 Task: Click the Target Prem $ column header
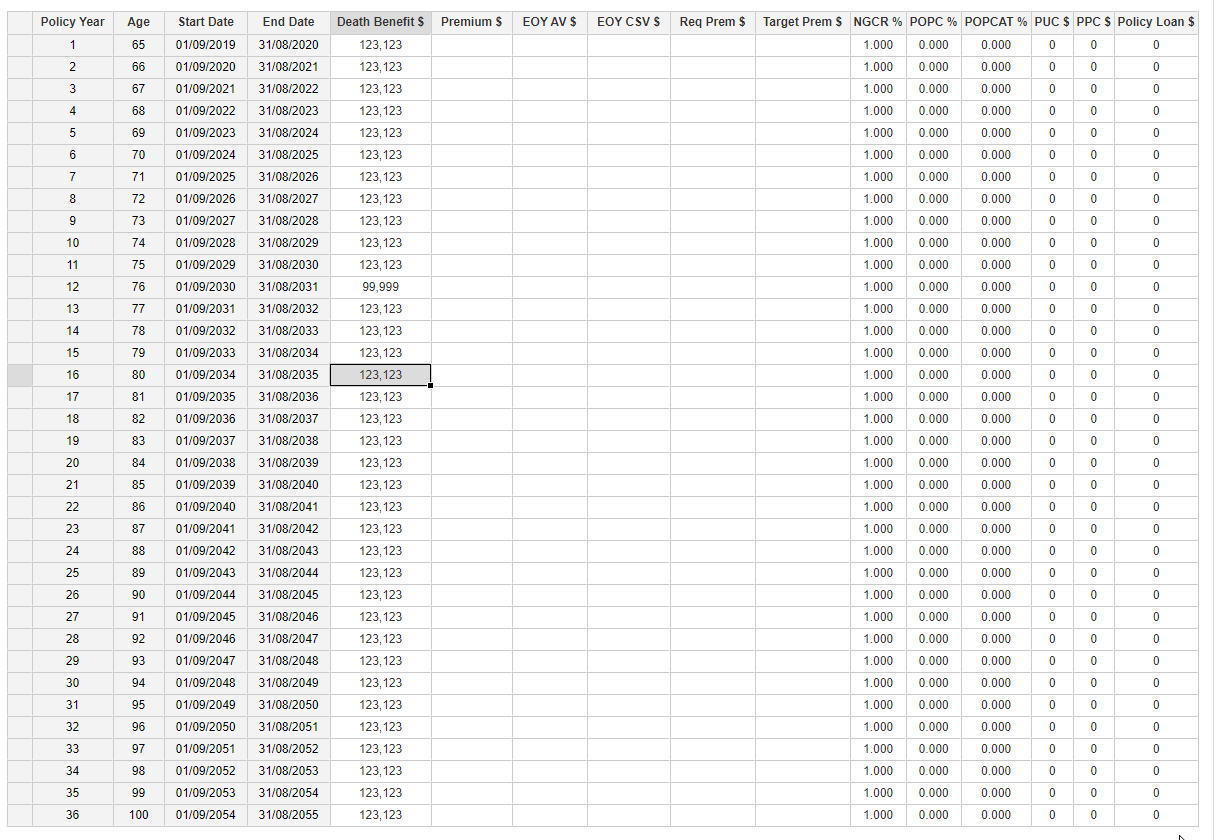click(802, 22)
